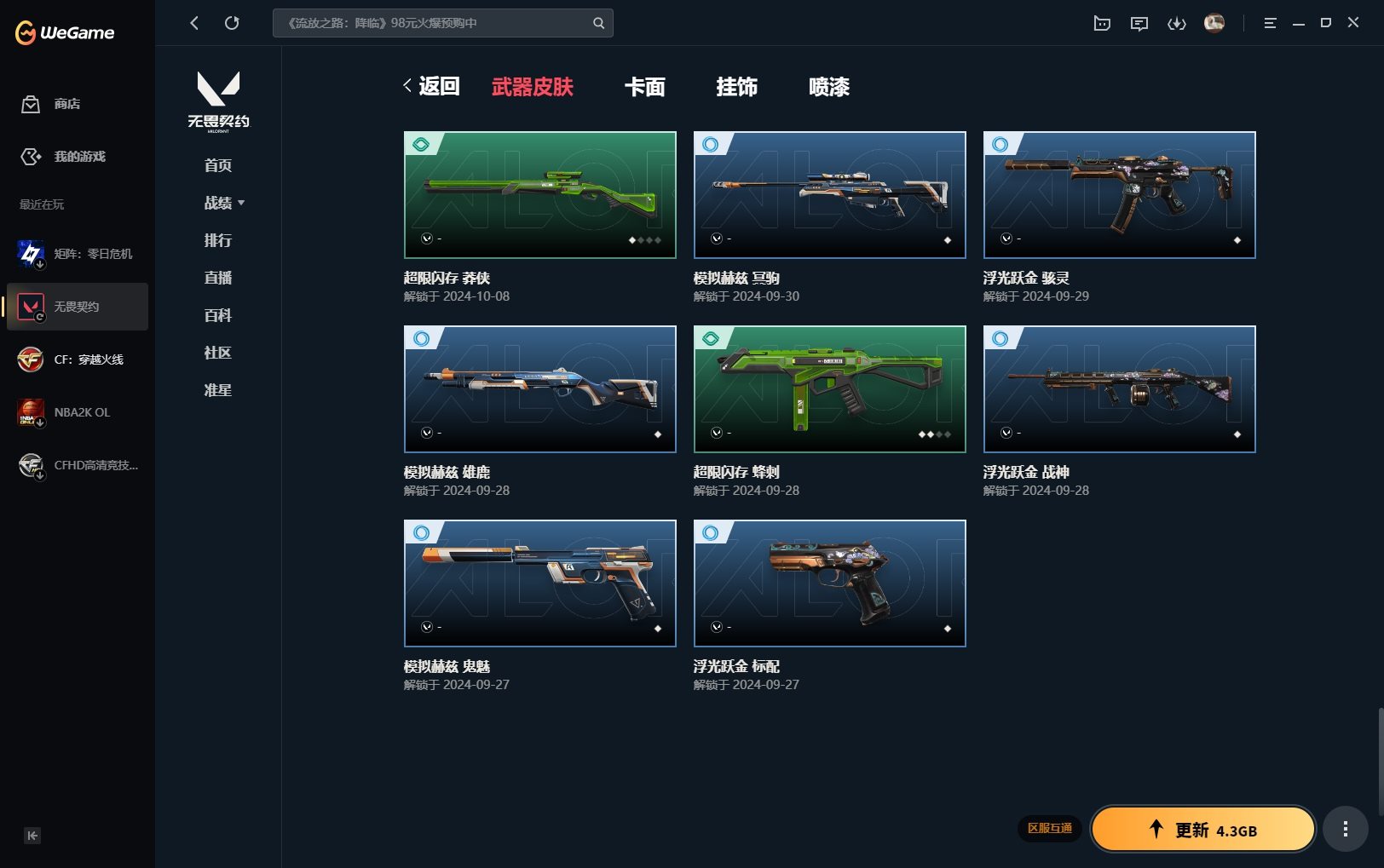Image resolution: width=1384 pixels, height=868 pixels.
Task: Open 百科 in game menu
Action: [x=218, y=315]
